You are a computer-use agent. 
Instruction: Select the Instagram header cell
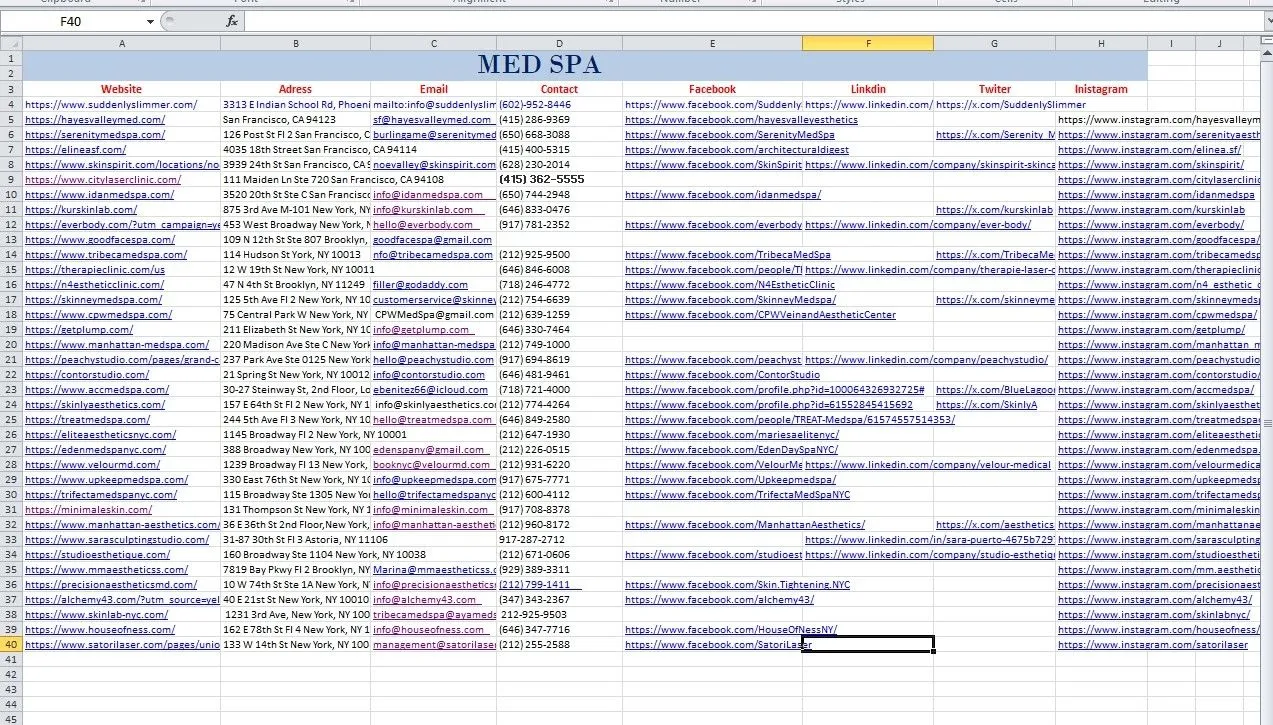pyautogui.click(x=1101, y=89)
